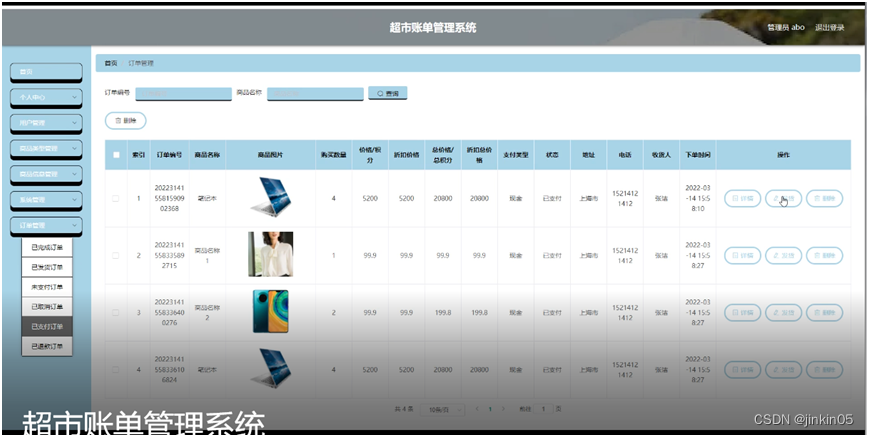Viewport: 869px width, 437px height.
Task: Click the 操作 column header
Action: (x=784, y=155)
